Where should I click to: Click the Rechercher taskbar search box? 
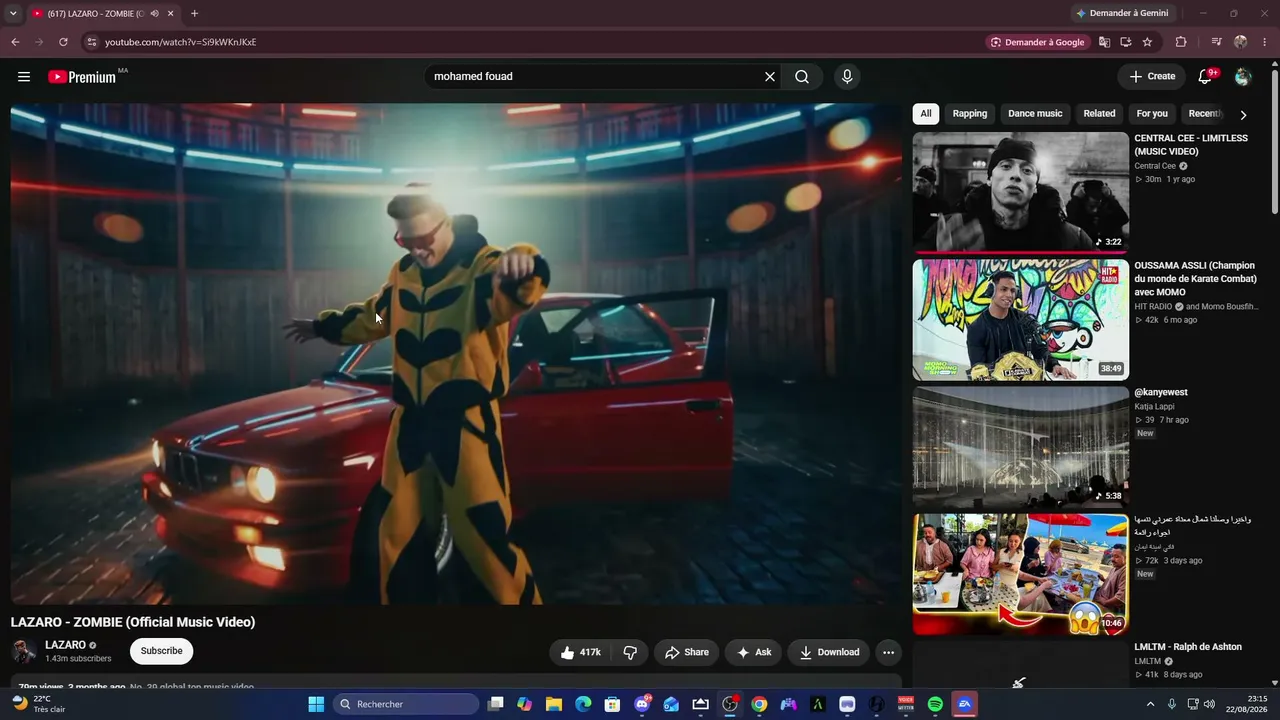pyautogui.click(x=406, y=704)
